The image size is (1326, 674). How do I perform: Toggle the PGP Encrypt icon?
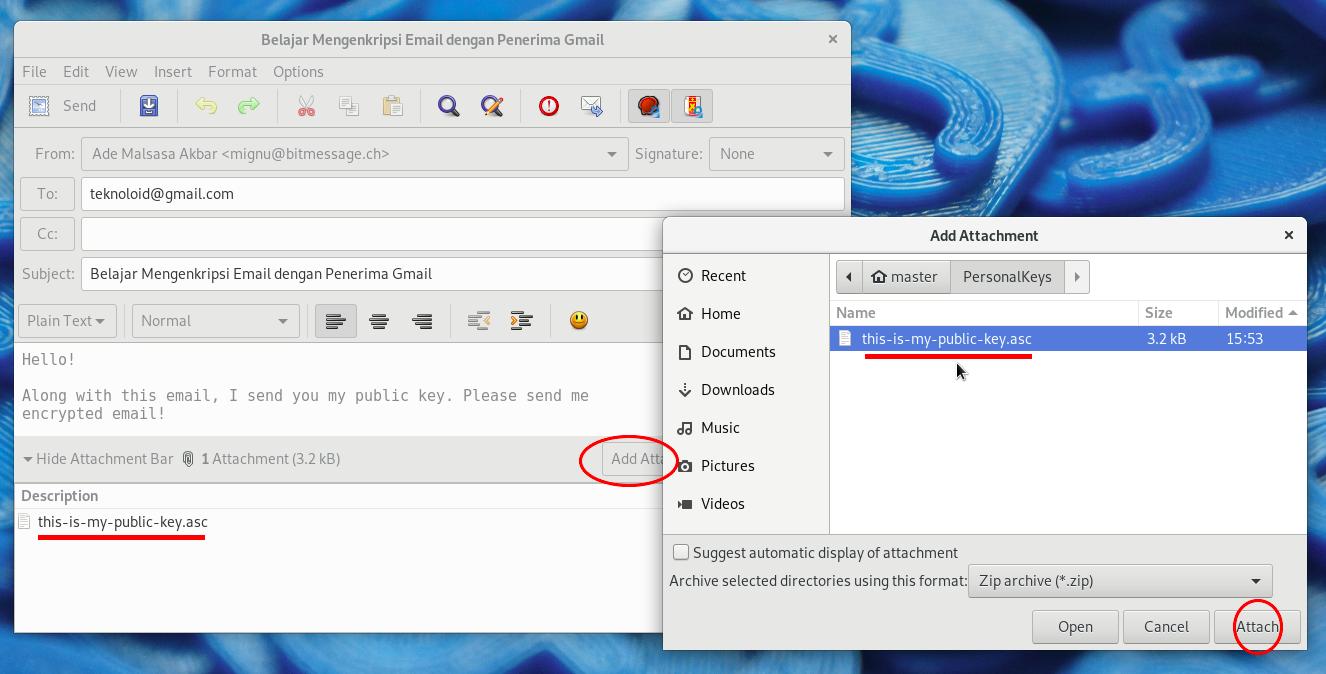pos(692,106)
